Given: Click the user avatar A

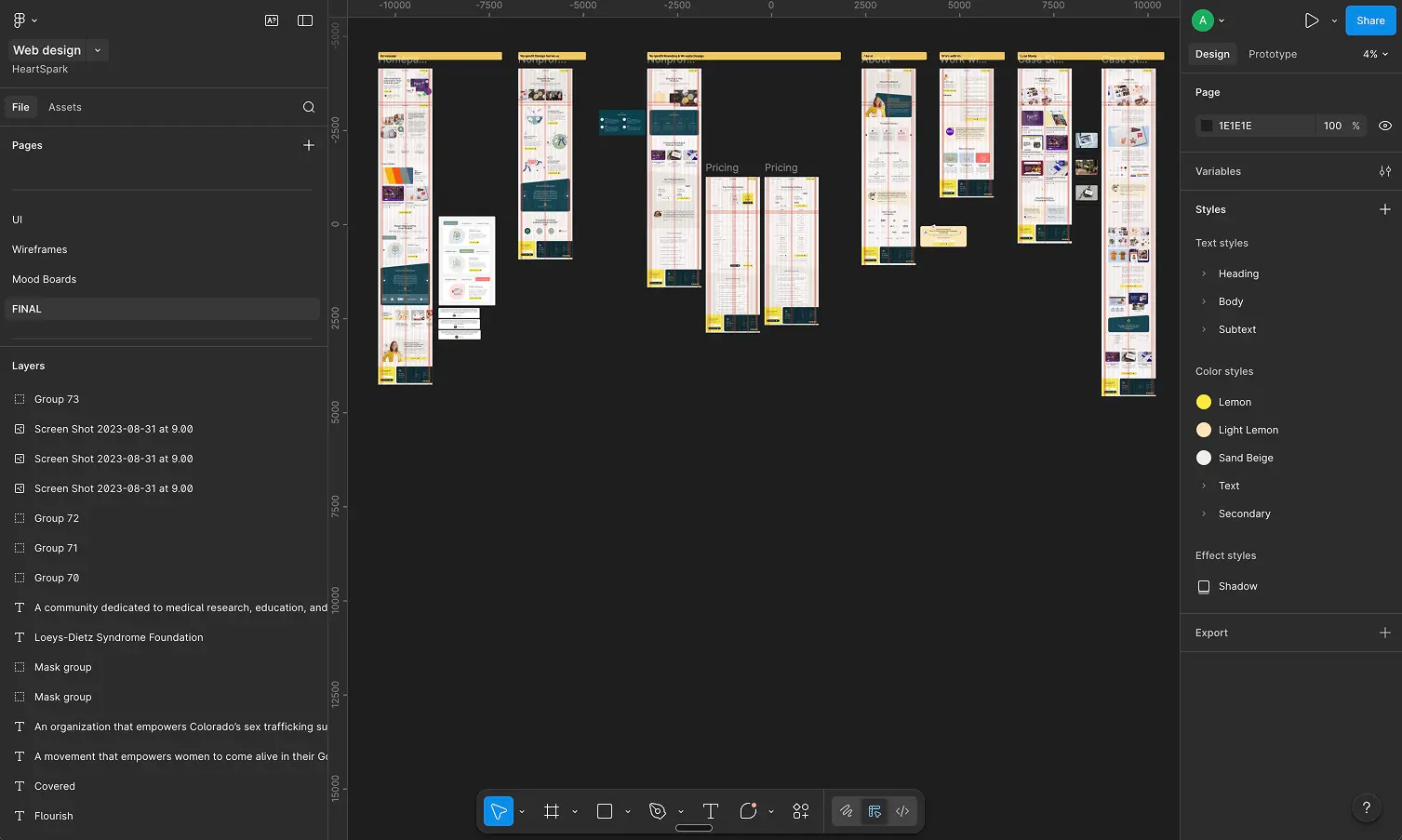Looking at the screenshot, I should 1203,20.
